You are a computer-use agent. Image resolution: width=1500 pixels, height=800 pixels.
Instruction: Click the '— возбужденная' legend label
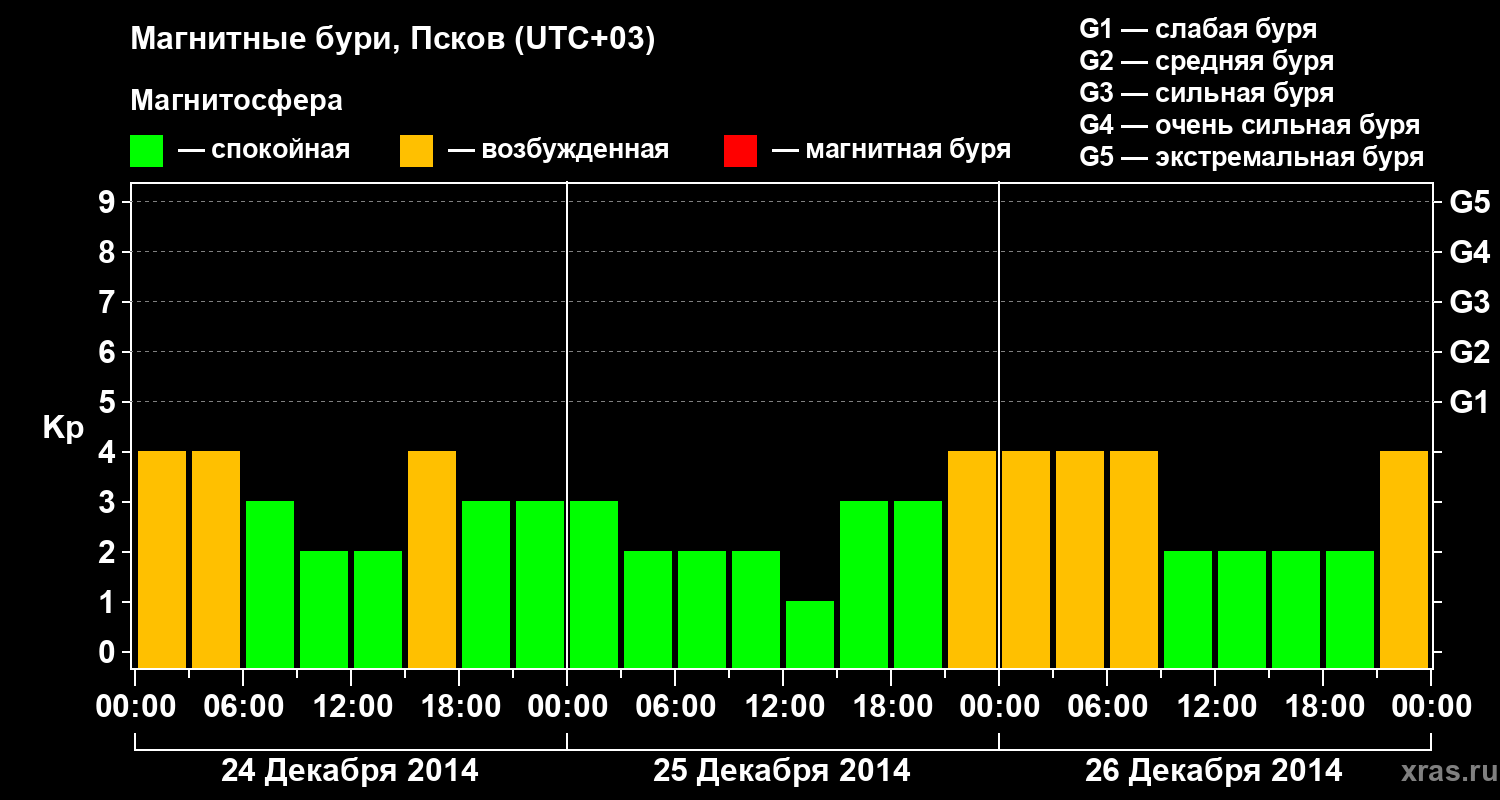(x=559, y=151)
